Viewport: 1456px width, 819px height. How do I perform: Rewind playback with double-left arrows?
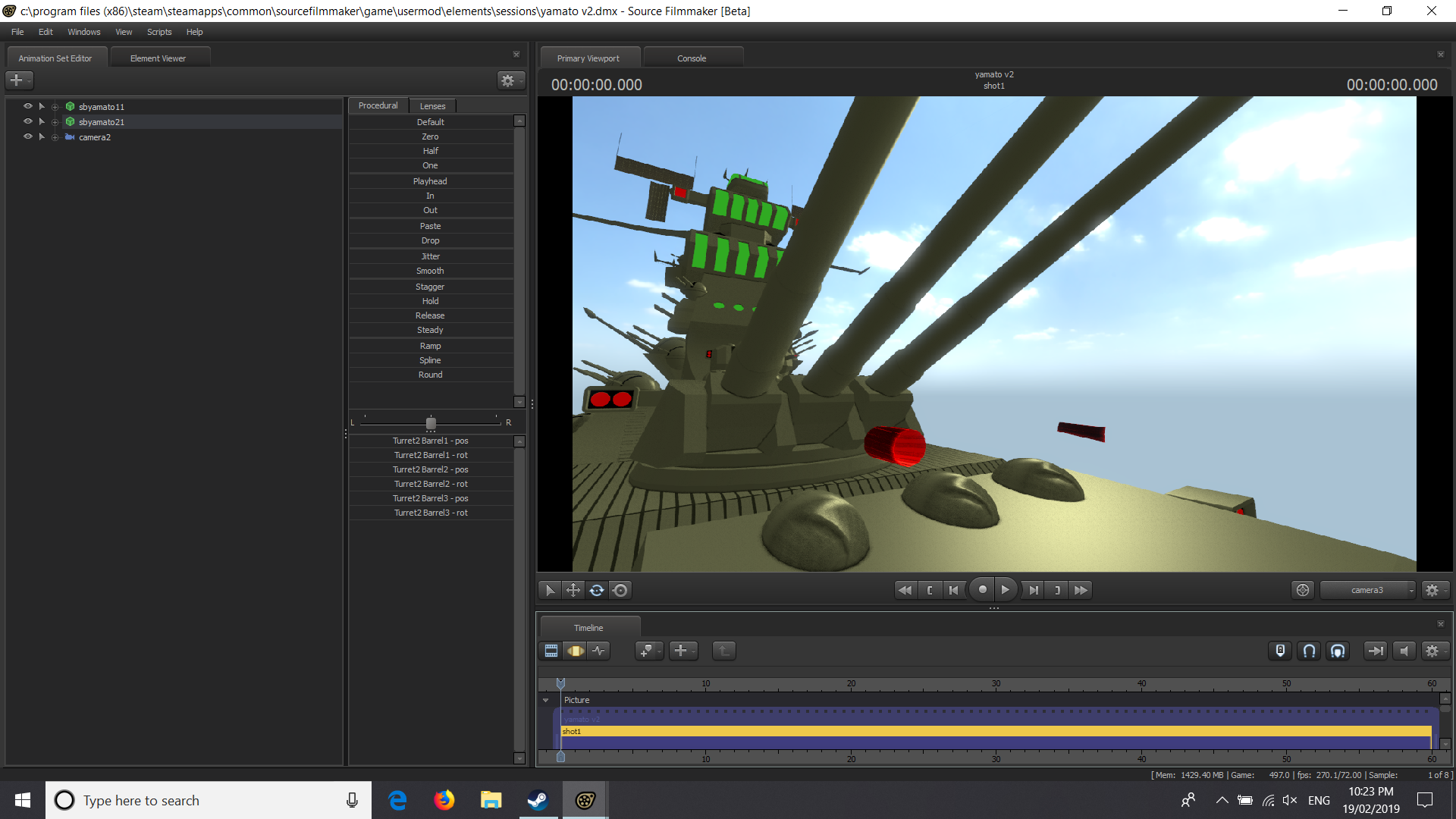tap(905, 590)
